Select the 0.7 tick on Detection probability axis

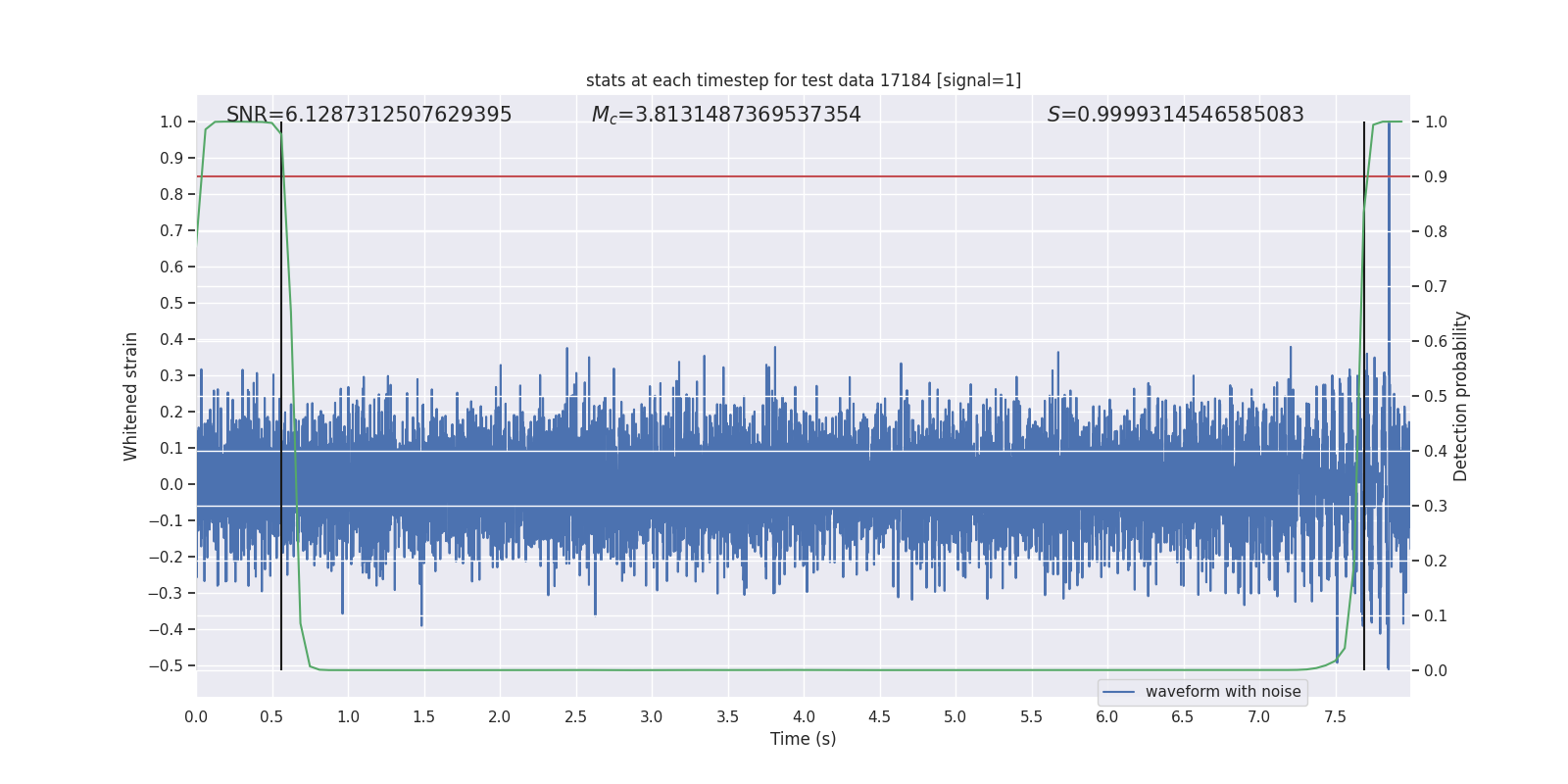click(1436, 286)
